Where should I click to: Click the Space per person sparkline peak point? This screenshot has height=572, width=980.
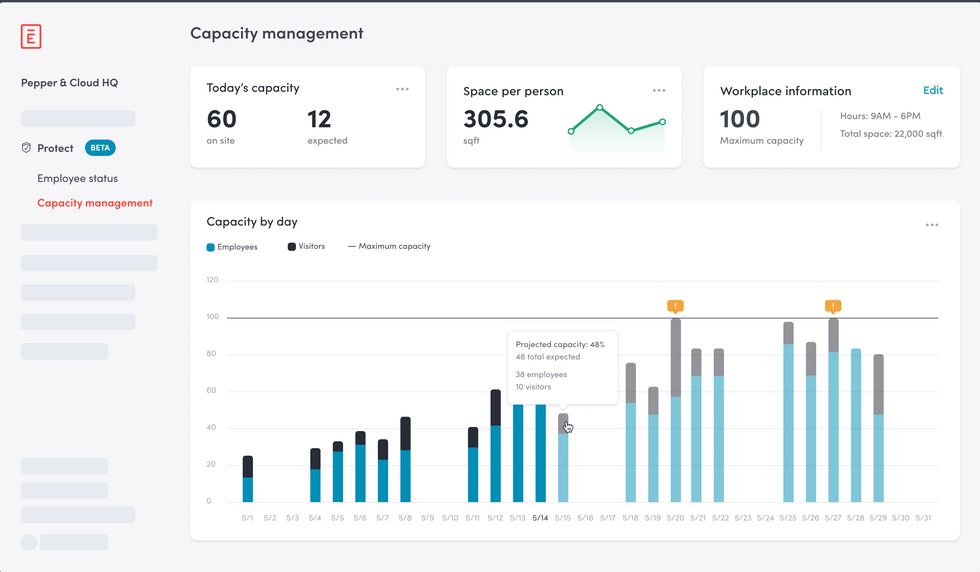coord(600,107)
